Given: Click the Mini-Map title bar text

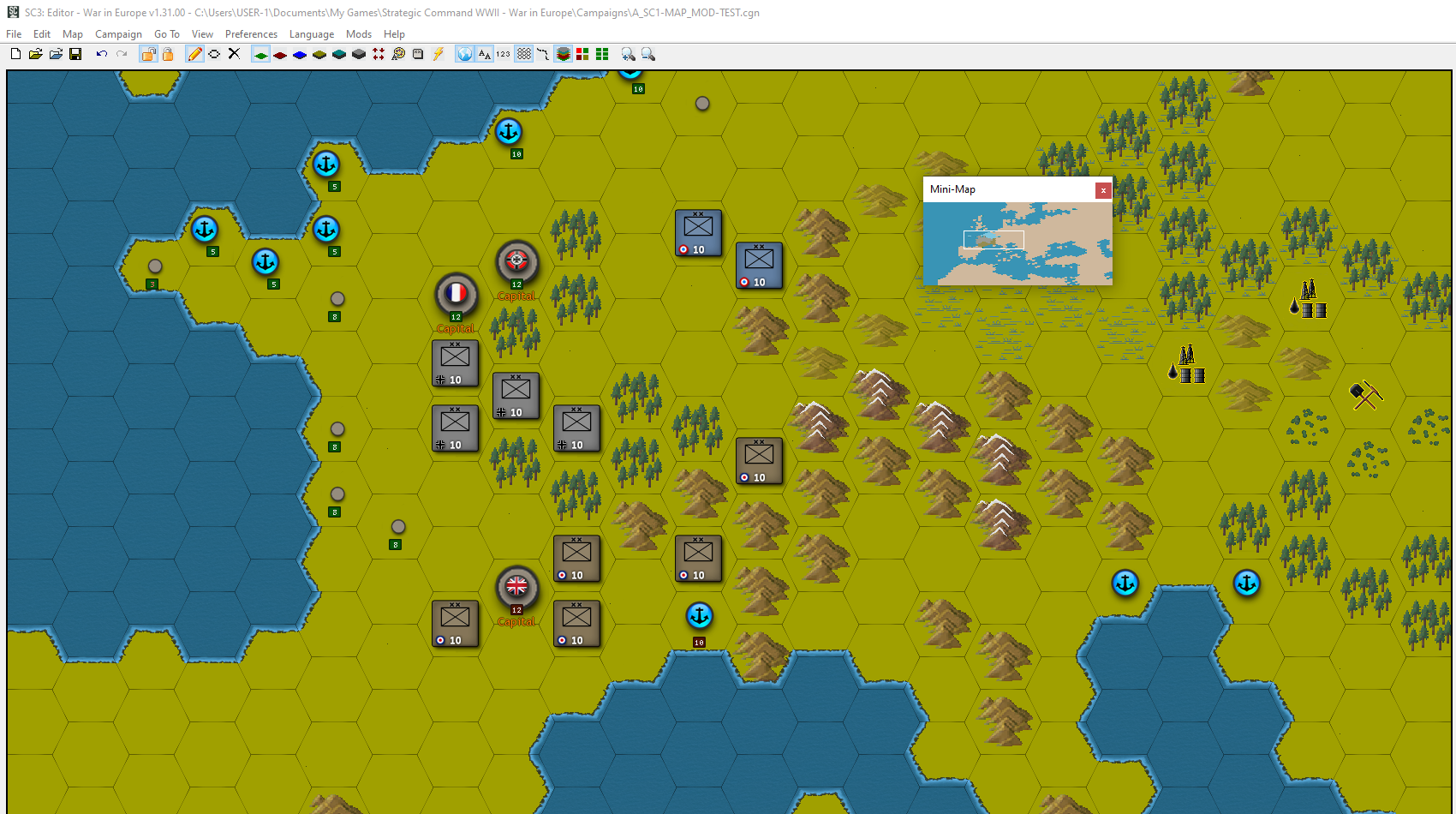Looking at the screenshot, I should (952, 189).
